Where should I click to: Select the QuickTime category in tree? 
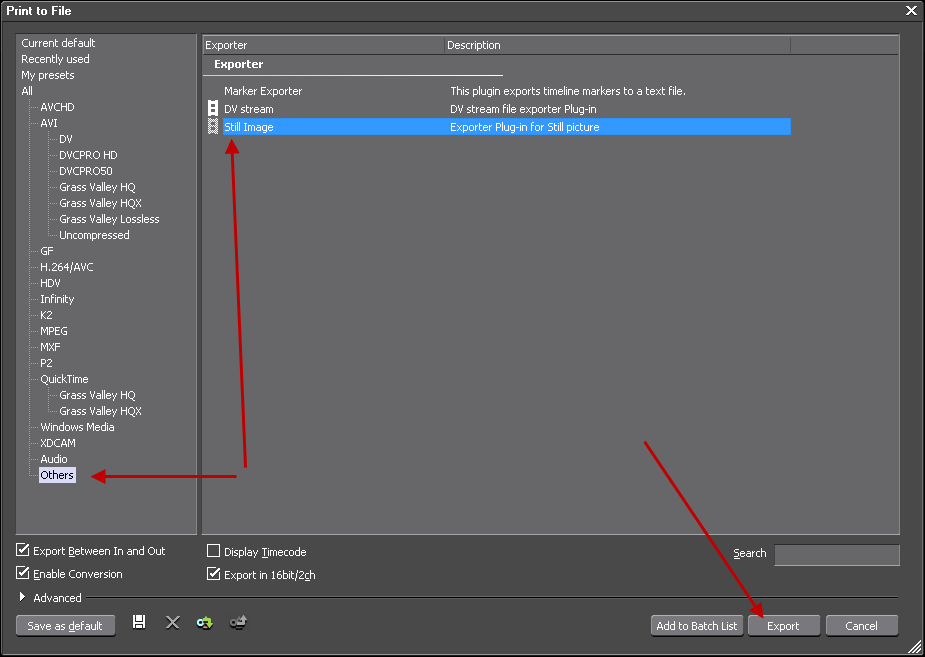[x=64, y=379]
